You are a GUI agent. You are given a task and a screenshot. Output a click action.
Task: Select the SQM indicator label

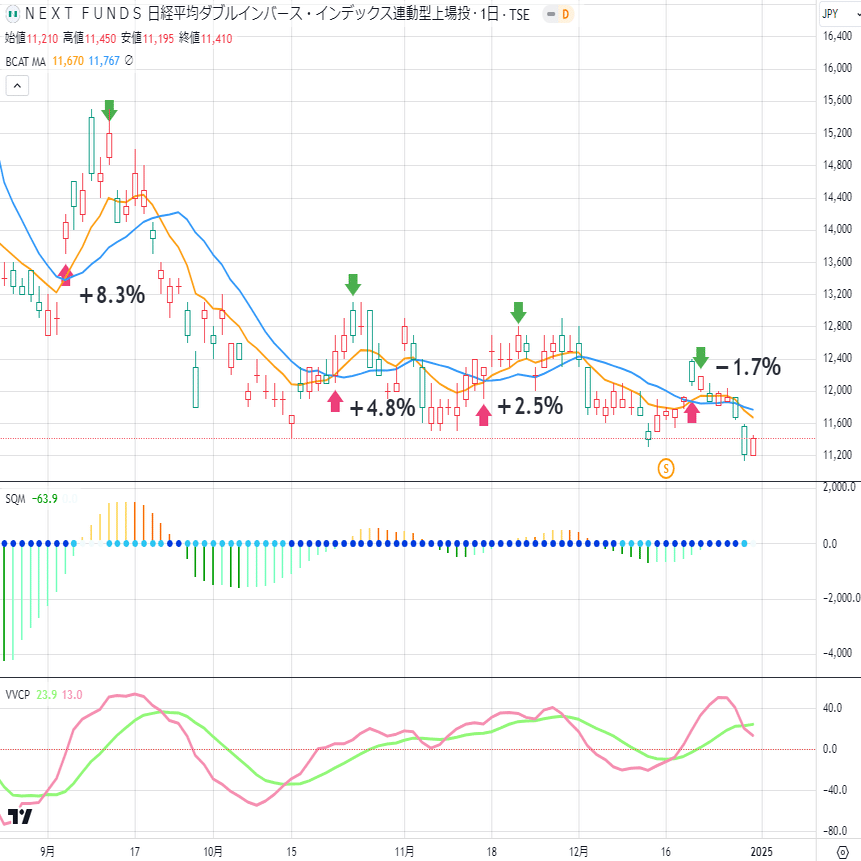(x=15, y=499)
